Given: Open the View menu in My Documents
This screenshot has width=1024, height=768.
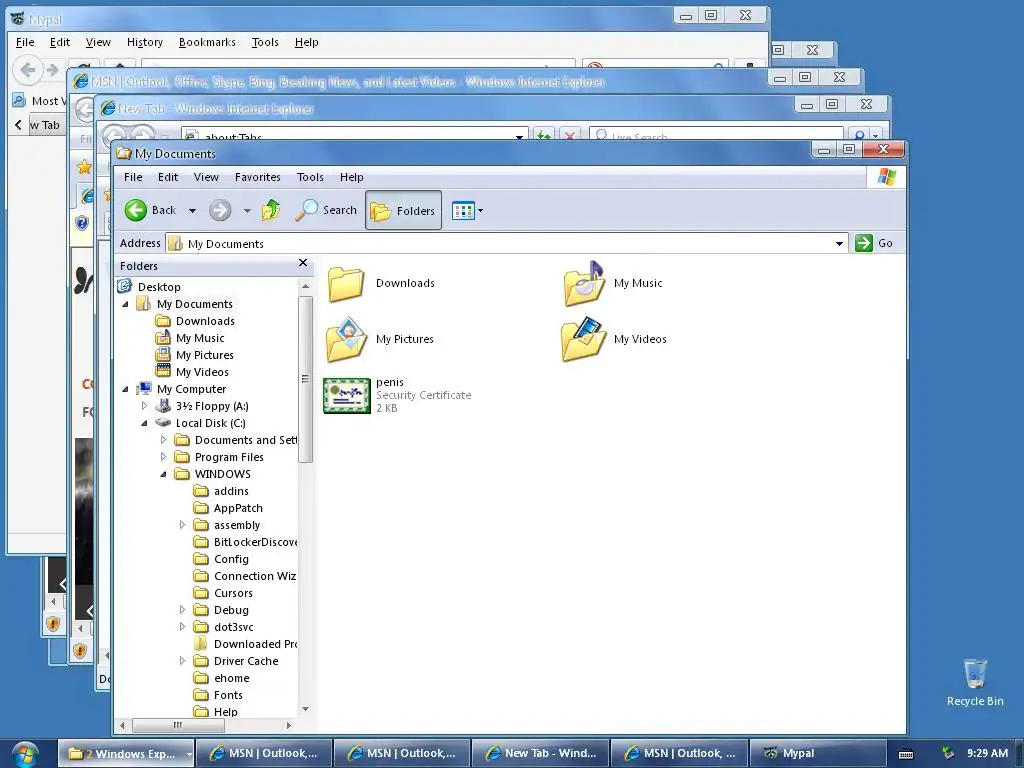Looking at the screenshot, I should [x=206, y=177].
